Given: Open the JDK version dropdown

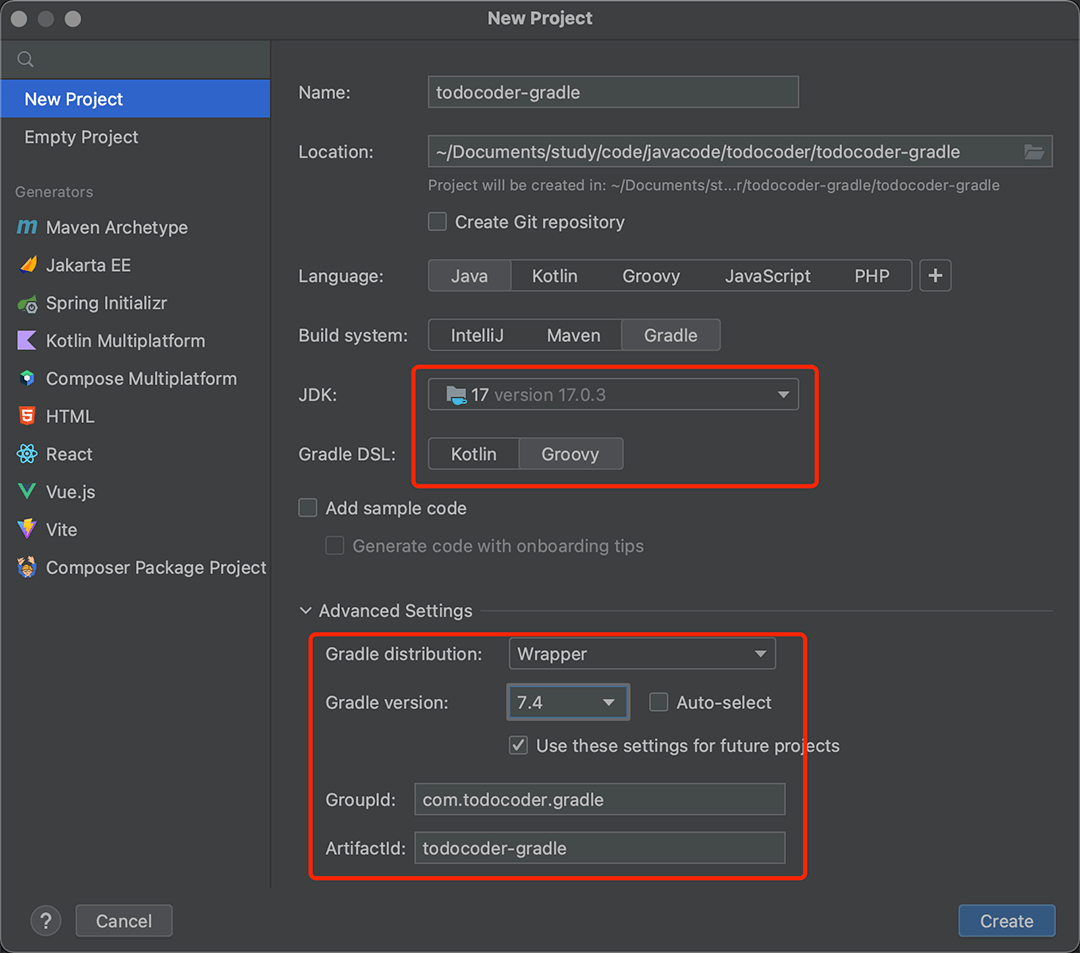Looking at the screenshot, I should click(613, 395).
